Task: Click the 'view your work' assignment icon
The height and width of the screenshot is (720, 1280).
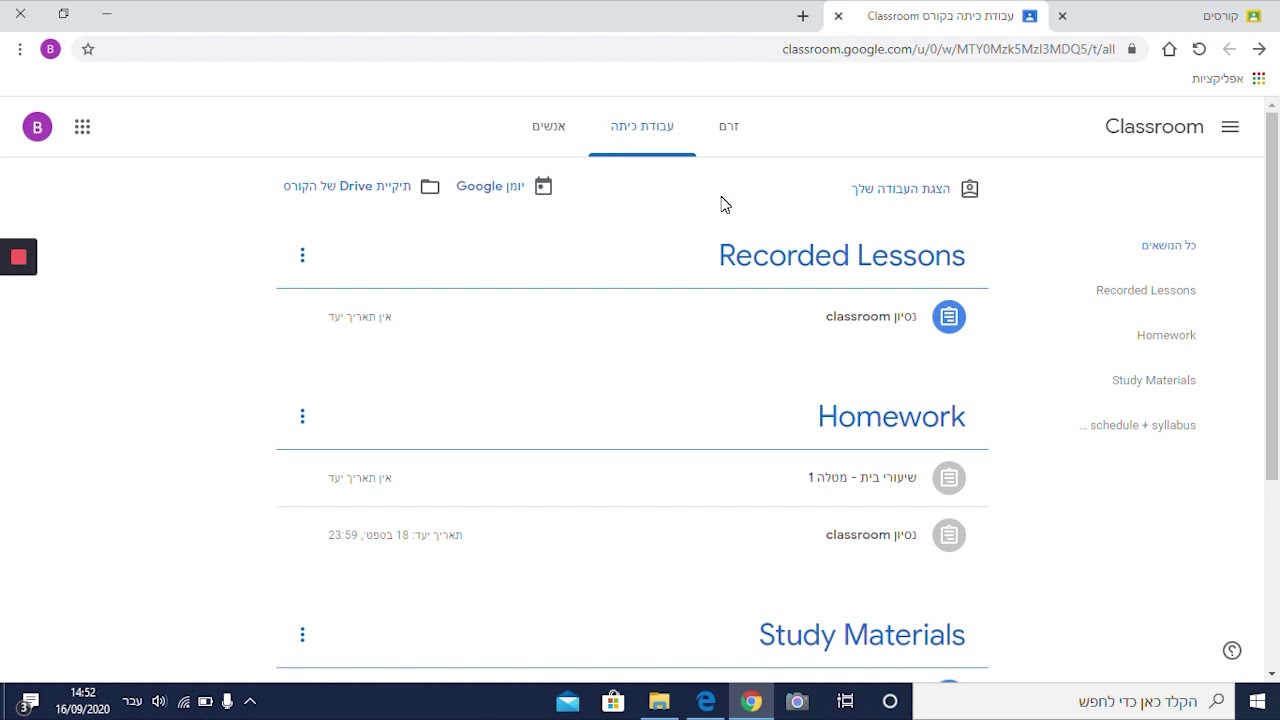Action: [969, 189]
